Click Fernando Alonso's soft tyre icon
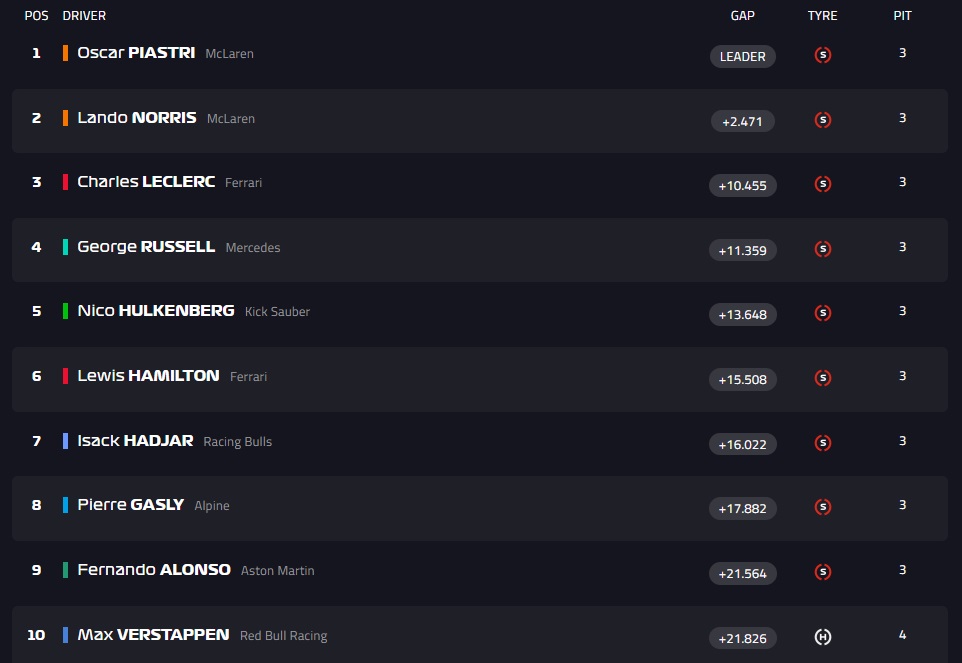 pos(823,572)
